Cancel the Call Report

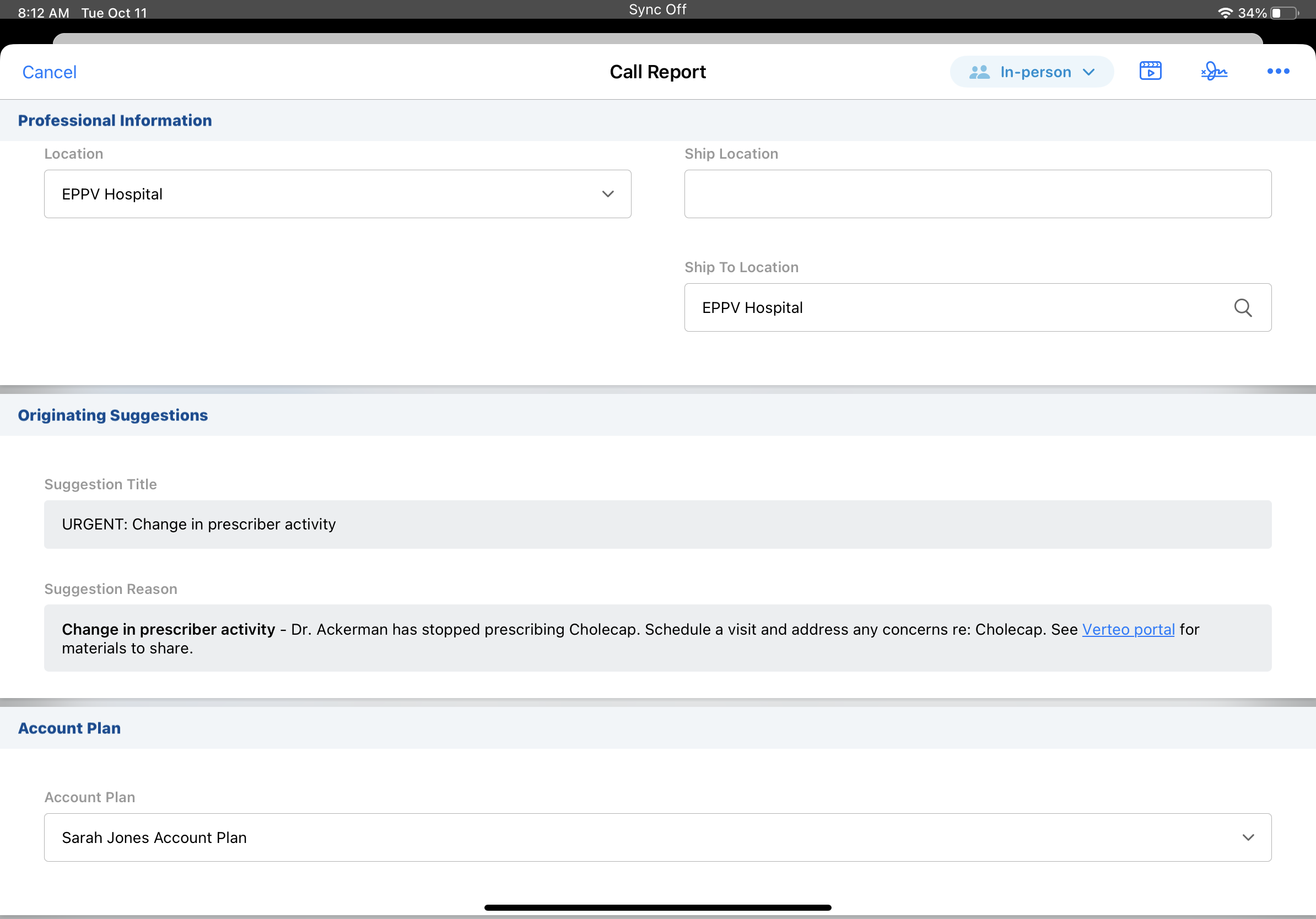pyautogui.click(x=49, y=72)
